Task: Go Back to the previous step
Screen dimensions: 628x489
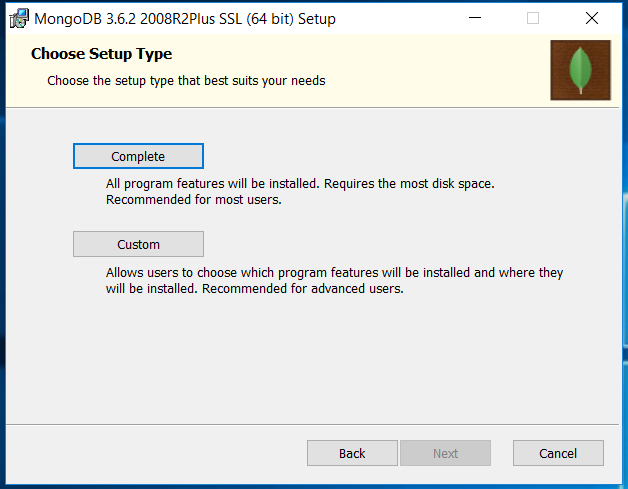Action: click(352, 453)
